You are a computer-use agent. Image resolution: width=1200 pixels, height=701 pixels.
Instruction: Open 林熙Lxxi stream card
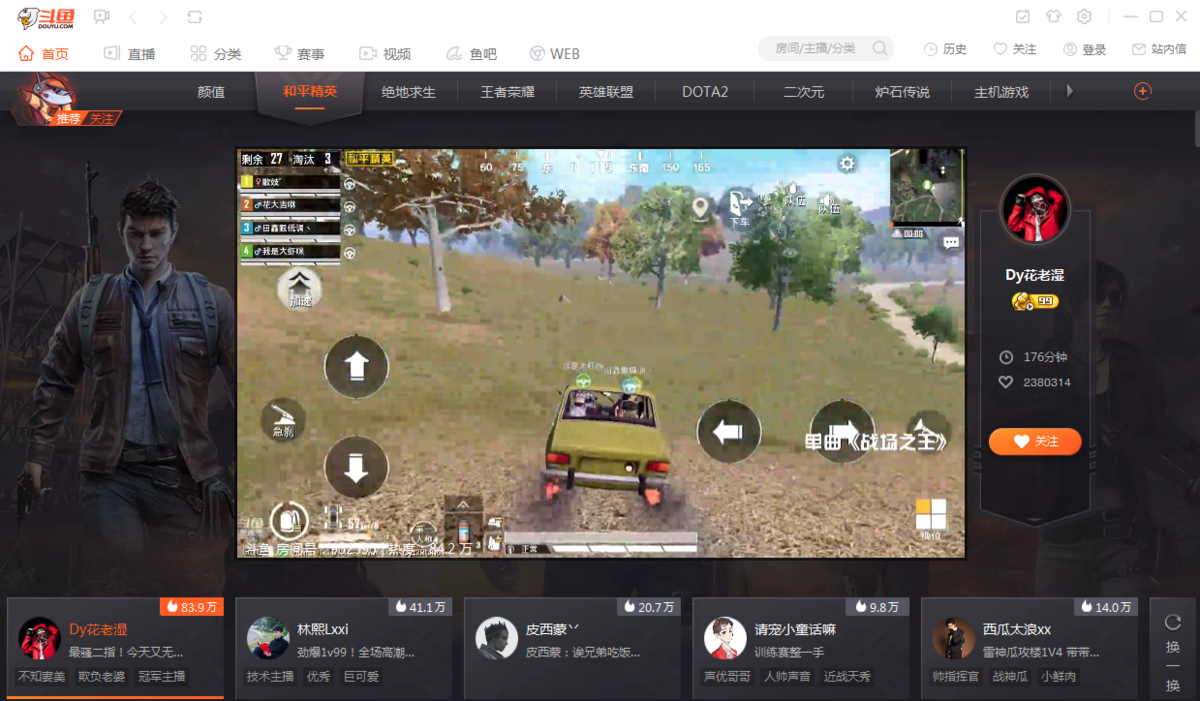(345, 647)
